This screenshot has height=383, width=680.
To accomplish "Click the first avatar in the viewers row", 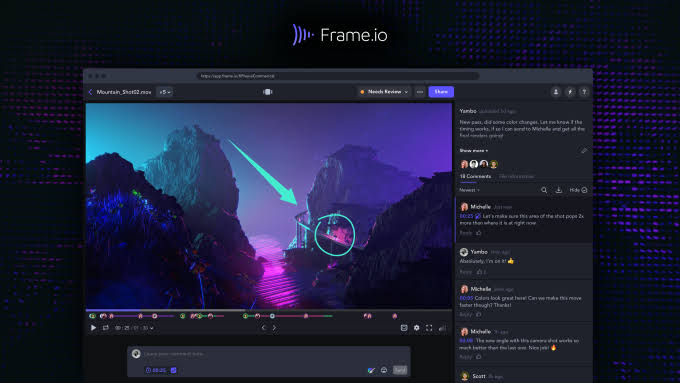I will pos(464,164).
